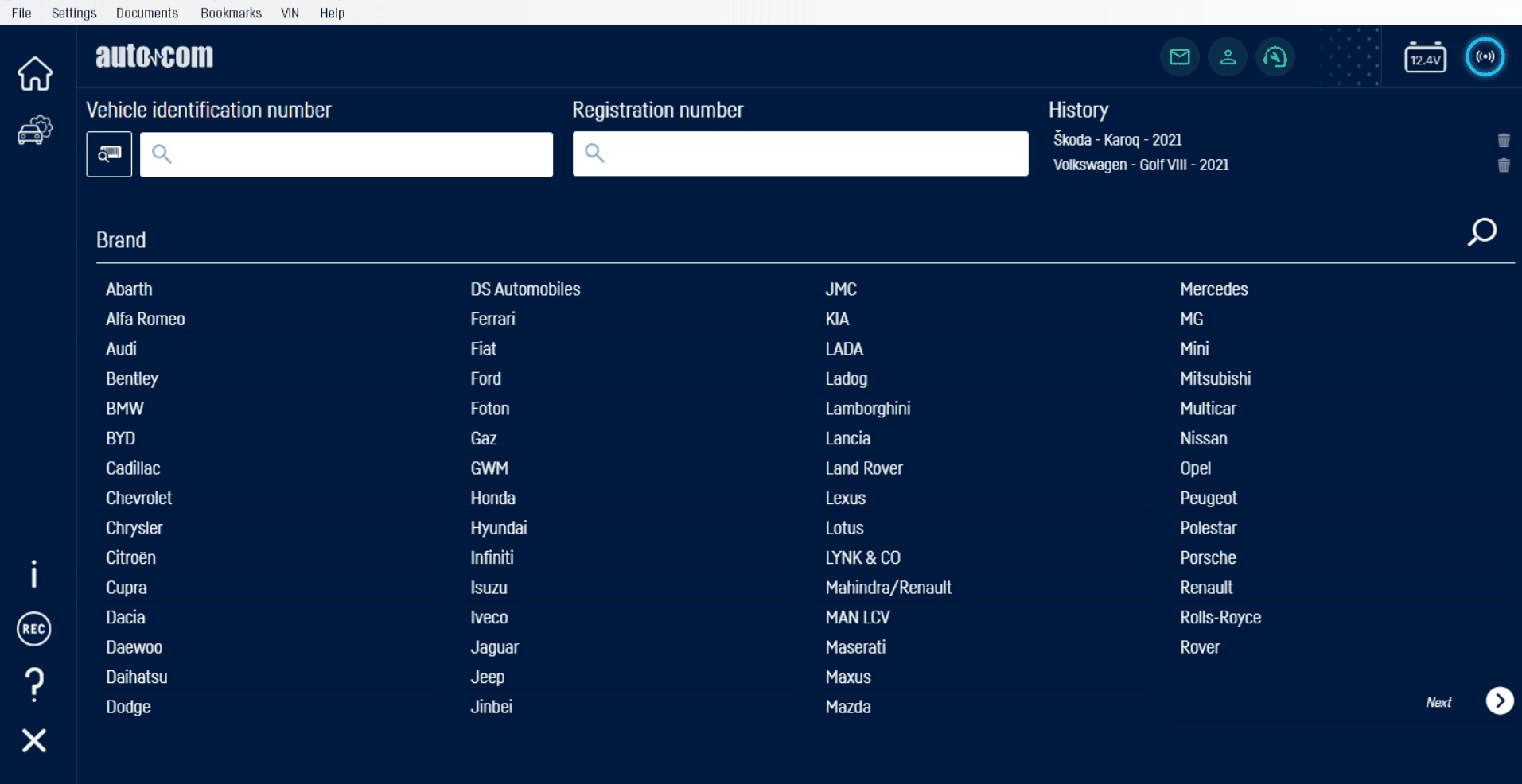Open the user profile icon
The height and width of the screenshot is (784, 1522).
pos(1227,57)
